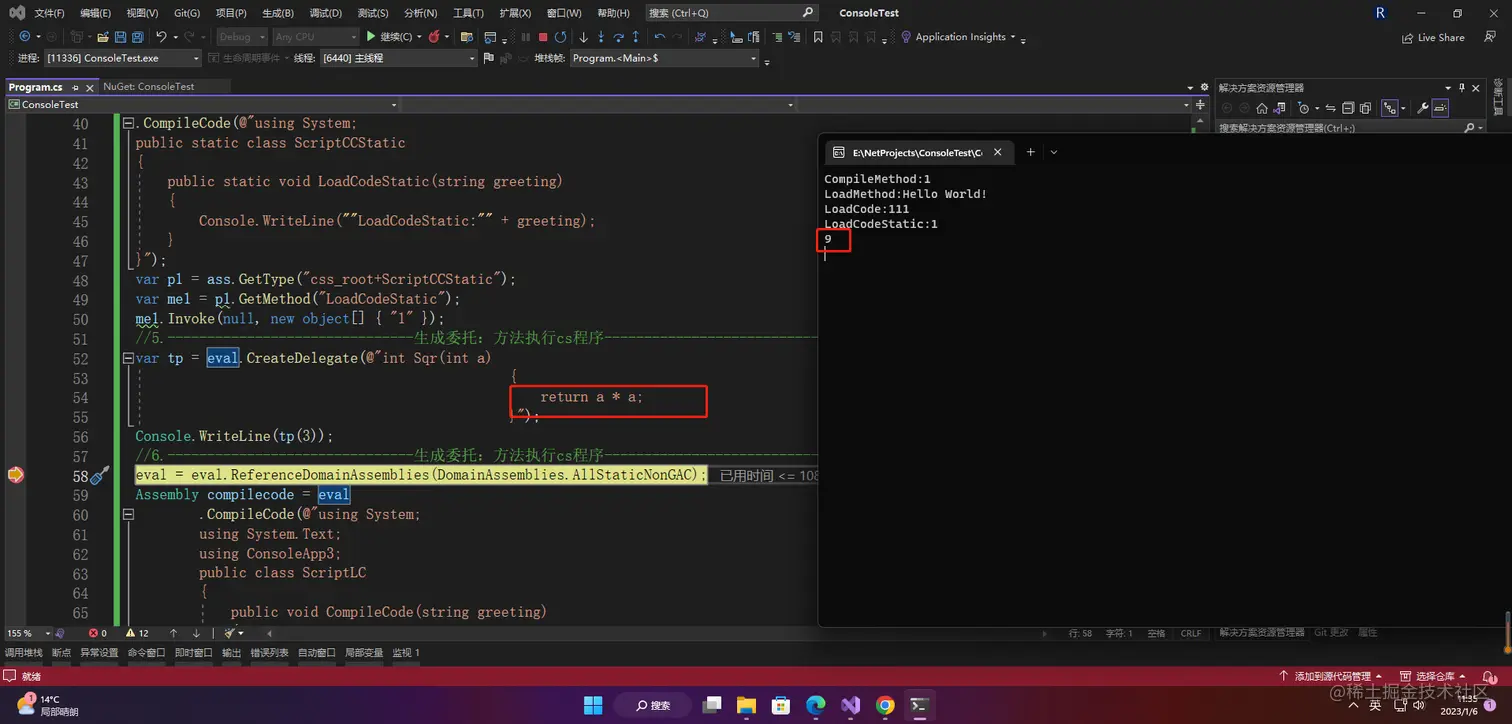Image resolution: width=1512 pixels, height=724 pixels.
Task: Click the Save icon in toolbar
Action: (x=120, y=36)
